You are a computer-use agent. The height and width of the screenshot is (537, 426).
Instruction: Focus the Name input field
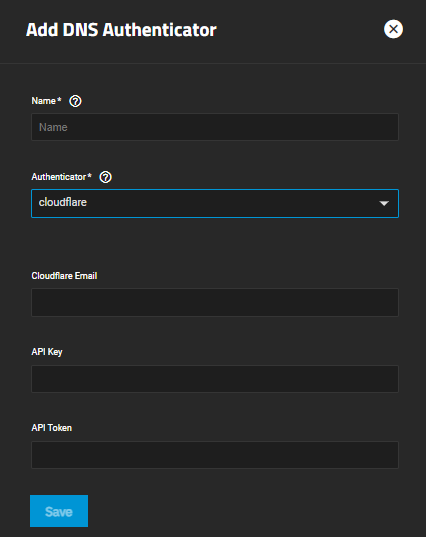(215, 127)
